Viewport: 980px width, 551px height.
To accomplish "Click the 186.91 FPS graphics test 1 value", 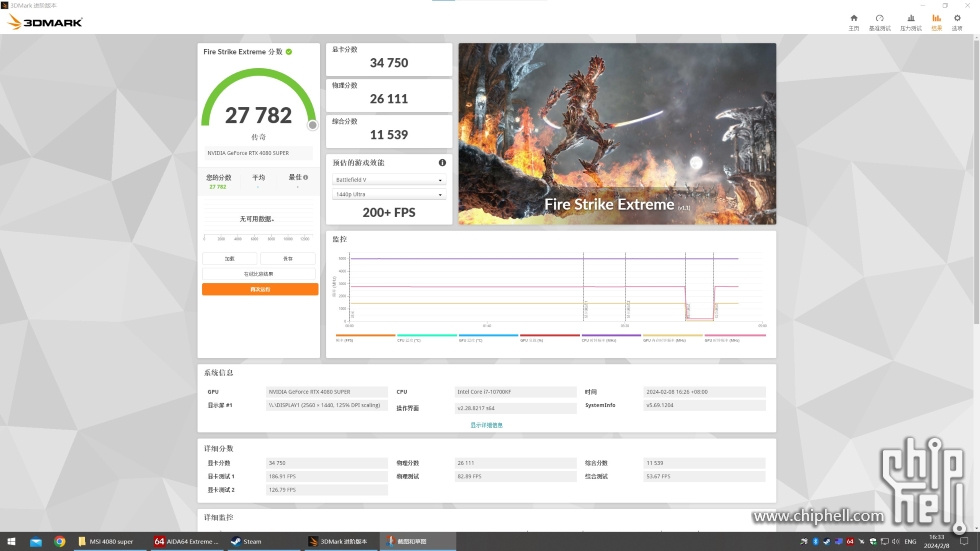I will (x=326, y=476).
